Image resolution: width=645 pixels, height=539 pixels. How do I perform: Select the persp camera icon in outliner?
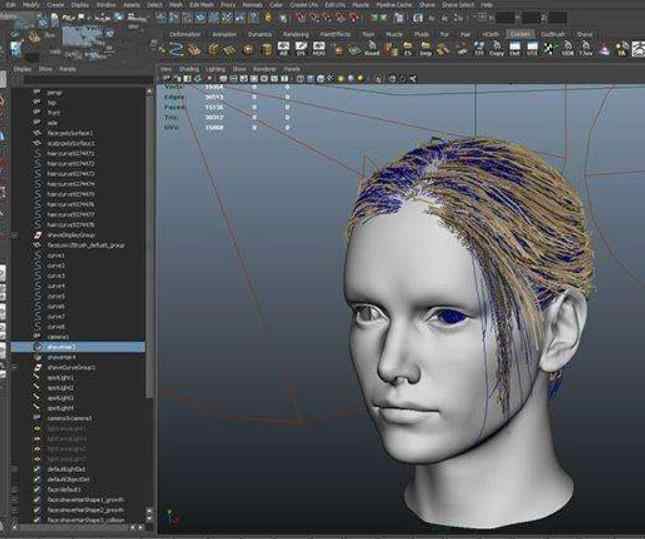(x=37, y=92)
